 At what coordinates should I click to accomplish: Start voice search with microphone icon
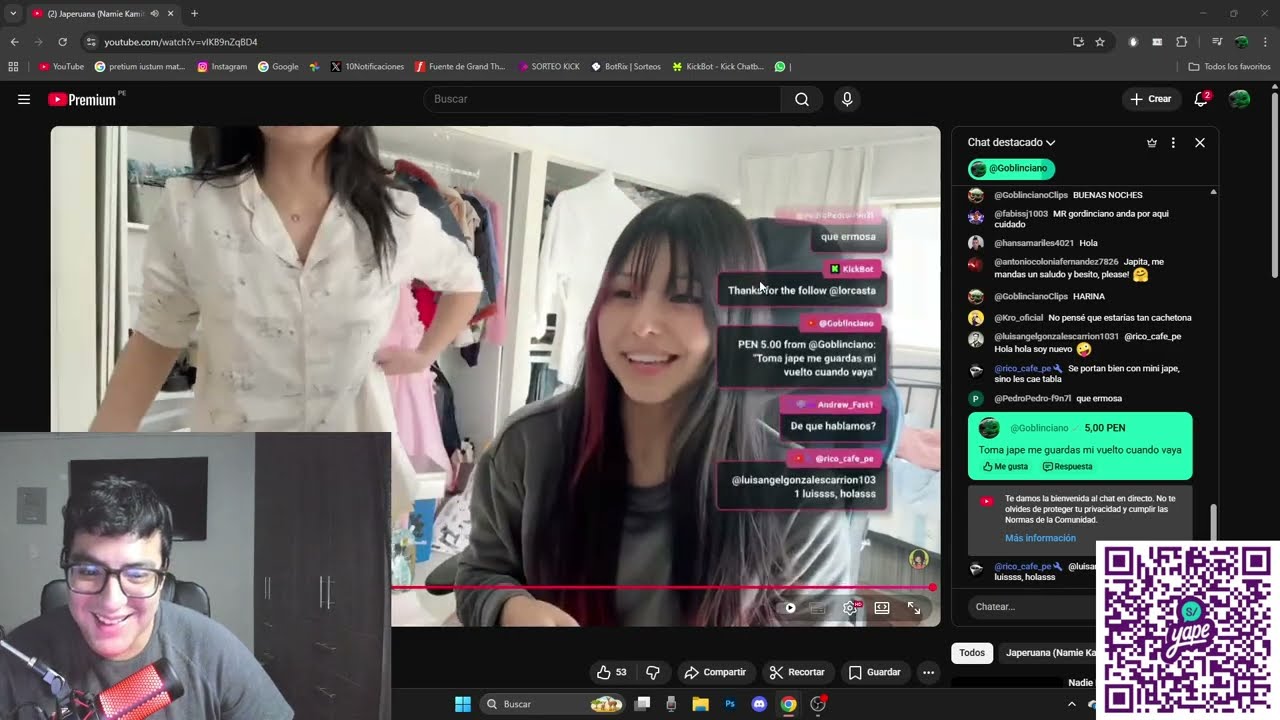coord(847,99)
